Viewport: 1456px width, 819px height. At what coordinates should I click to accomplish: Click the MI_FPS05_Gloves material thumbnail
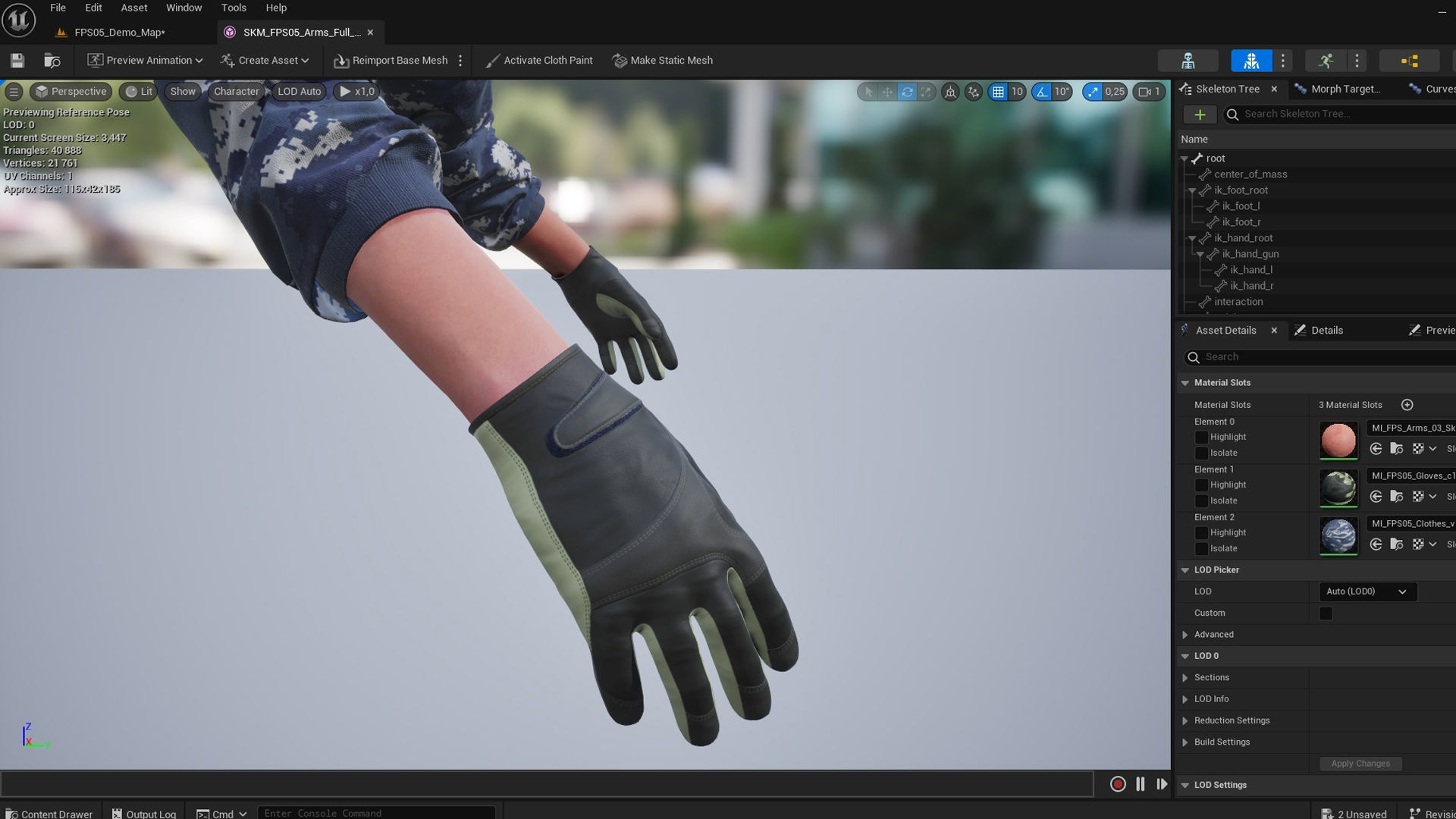pos(1338,488)
